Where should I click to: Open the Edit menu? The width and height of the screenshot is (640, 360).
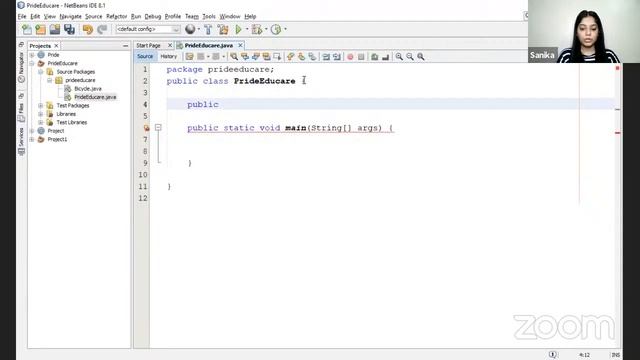pyautogui.click(x=35, y=16)
